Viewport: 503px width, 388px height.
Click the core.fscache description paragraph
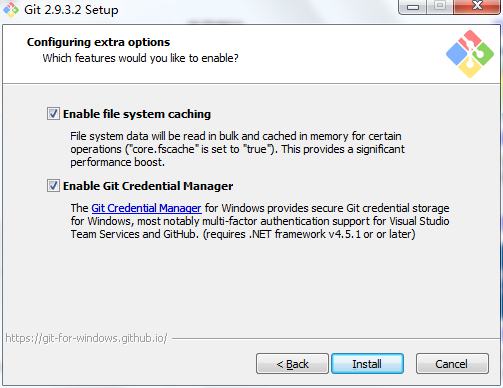[237, 149]
